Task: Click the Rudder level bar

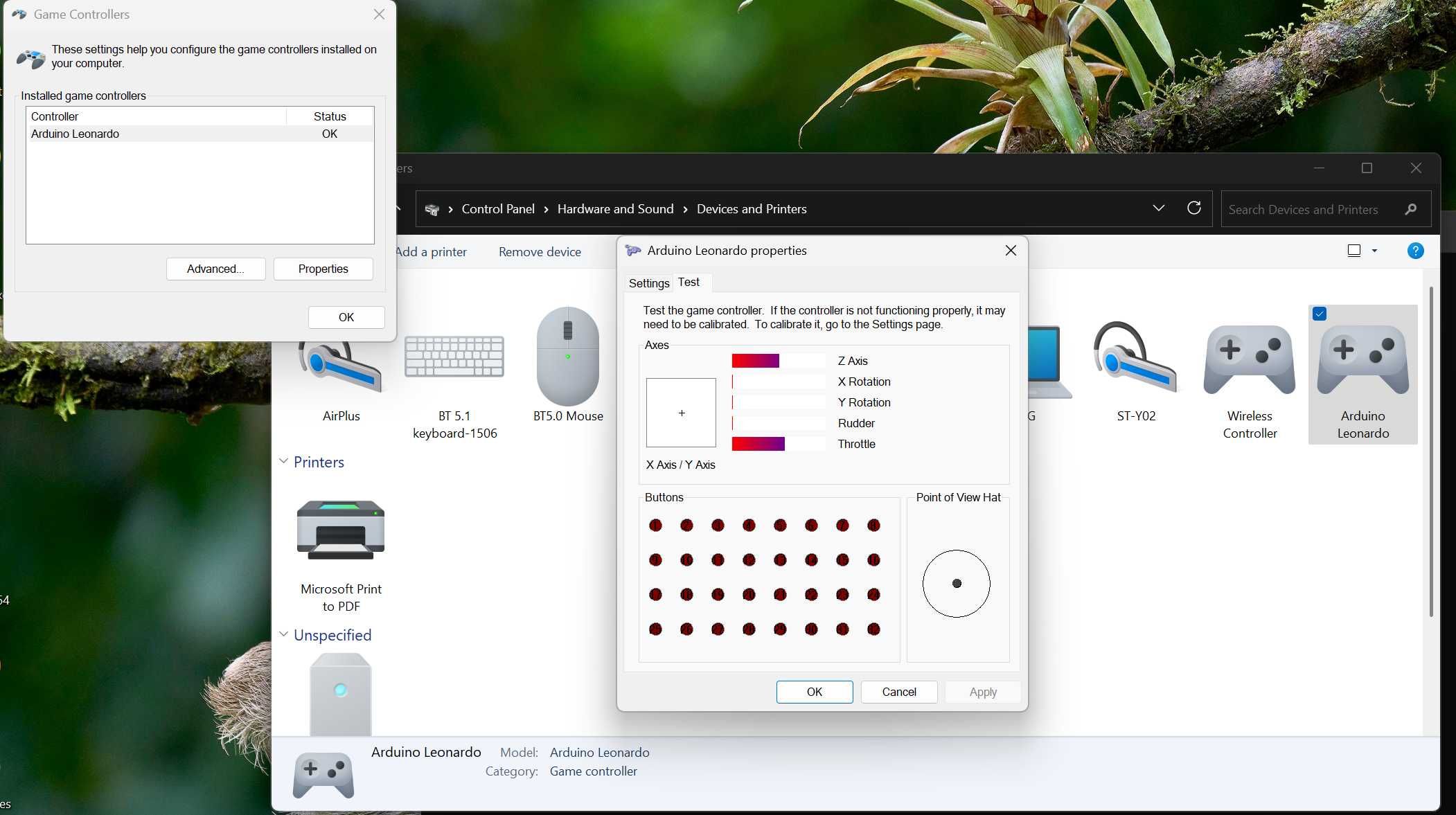Action: (x=779, y=423)
